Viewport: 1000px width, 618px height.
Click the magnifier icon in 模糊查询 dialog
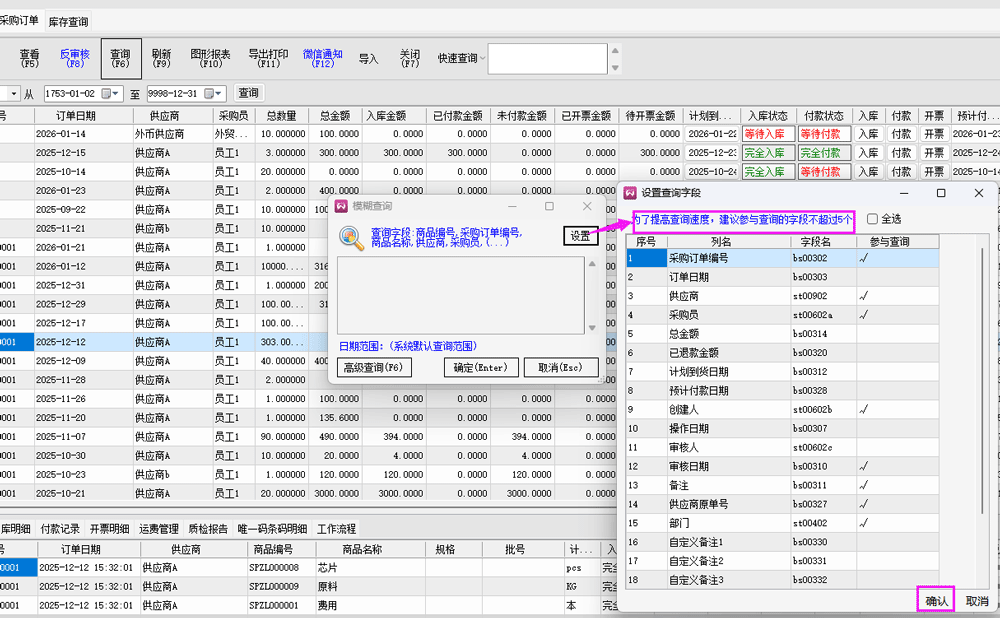click(352, 238)
